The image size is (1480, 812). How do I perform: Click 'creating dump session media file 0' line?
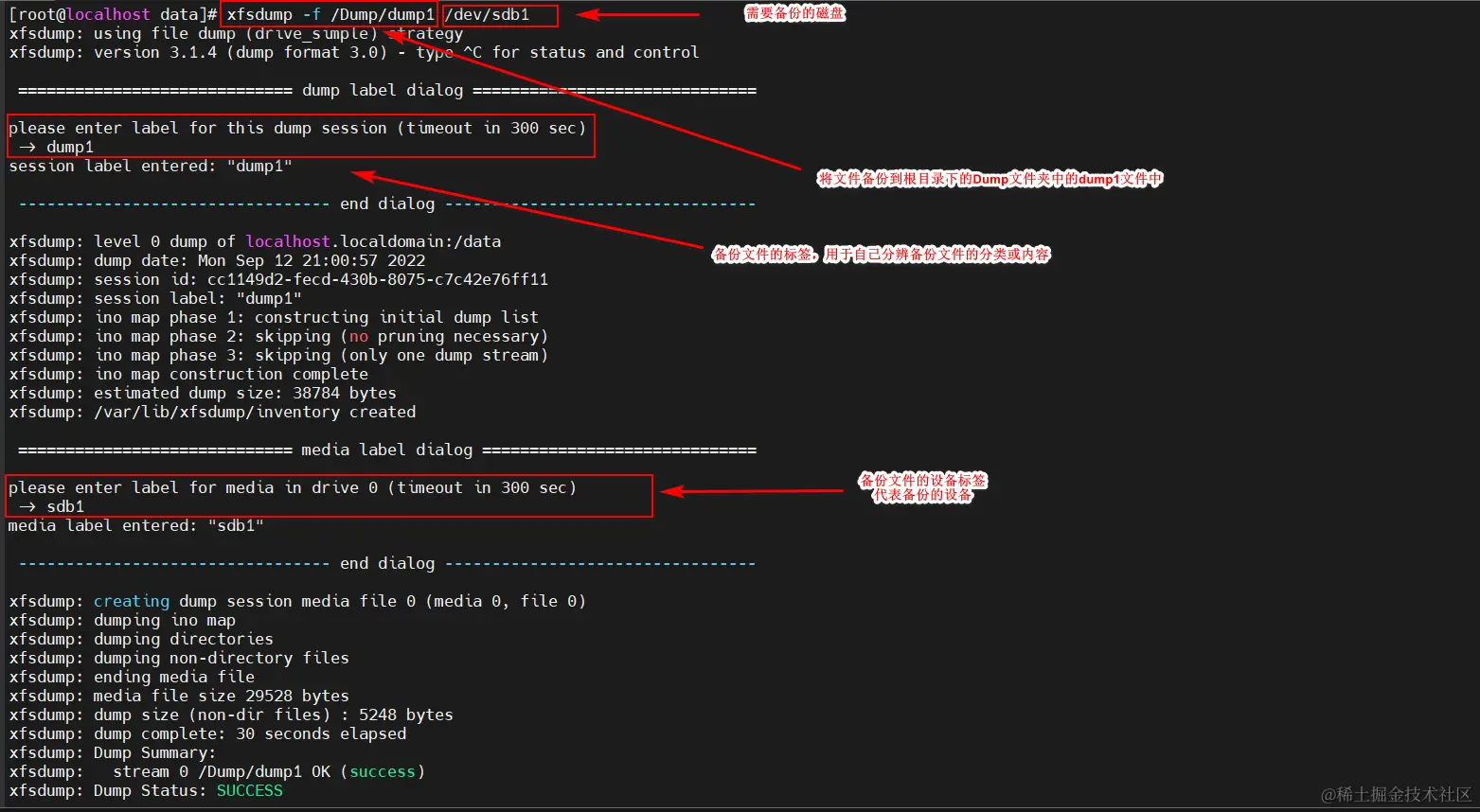pyautogui.click(x=297, y=601)
